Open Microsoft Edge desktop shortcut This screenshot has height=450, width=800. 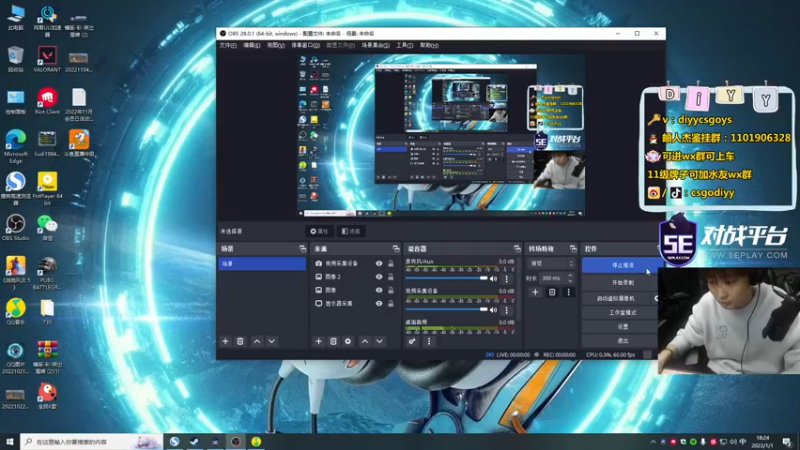pyautogui.click(x=15, y=146)
